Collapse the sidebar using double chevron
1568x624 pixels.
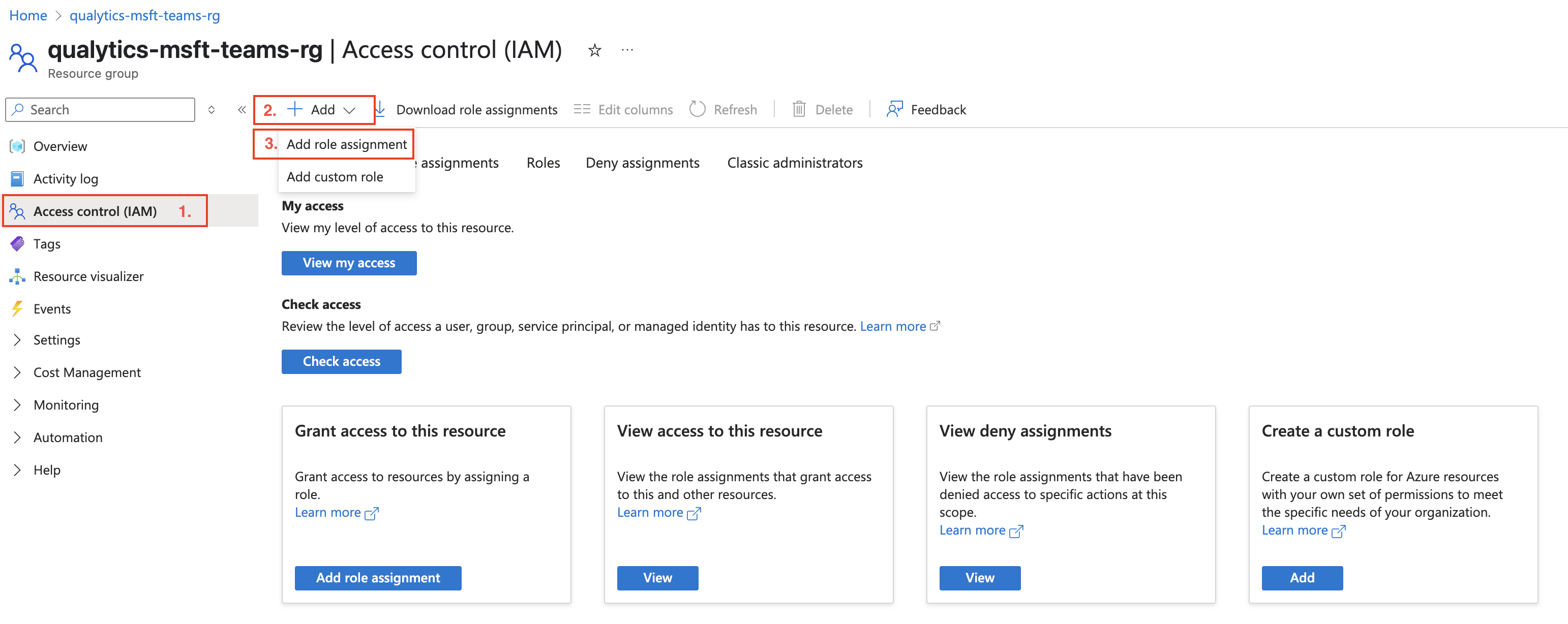pos(242,109)
